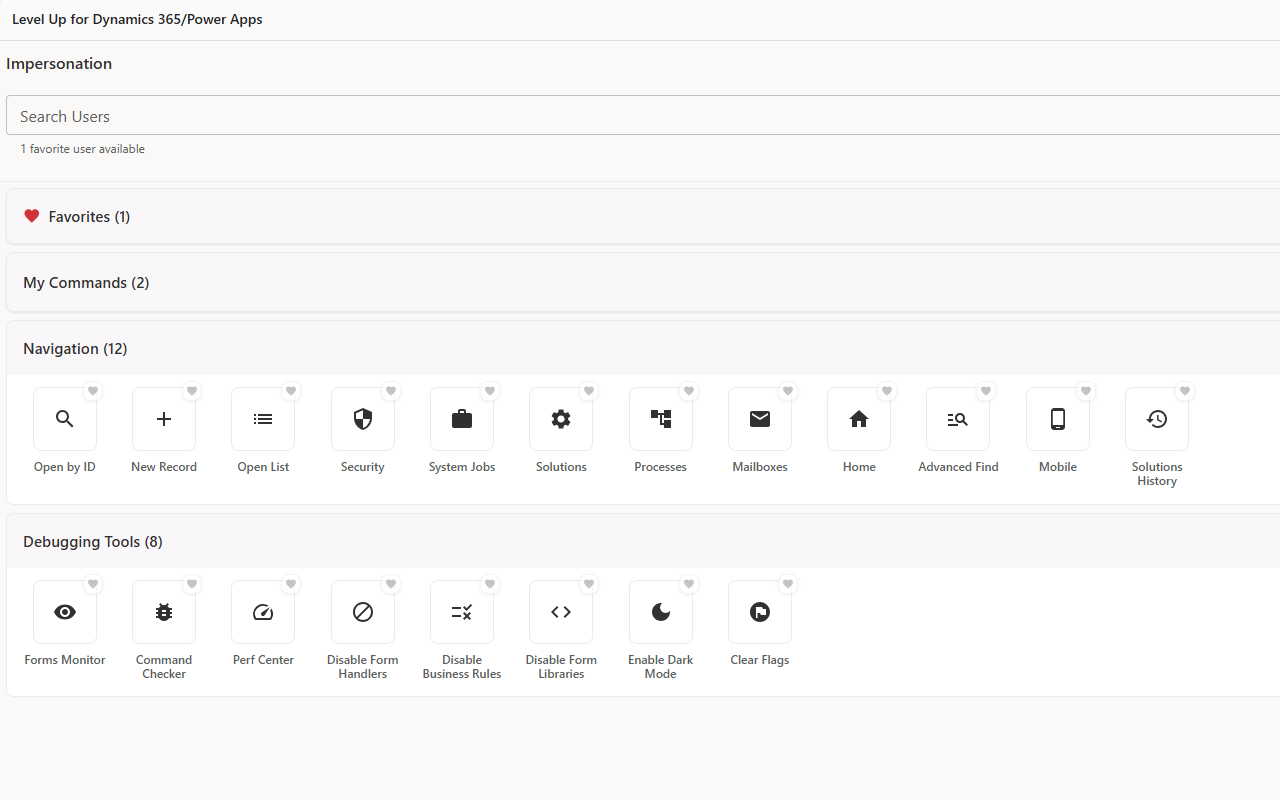Expand the My Commands (2) section
Viewport: 1280px width, 800px height.
(643, 283)
